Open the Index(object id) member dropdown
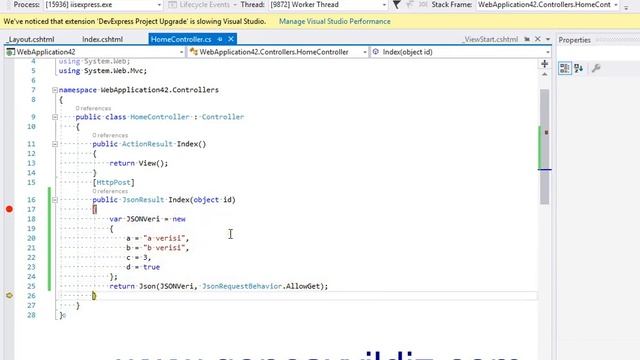Image resolution: width=640 pixels, height=360 pixels. pyautogui.click(x=547, y=52)
